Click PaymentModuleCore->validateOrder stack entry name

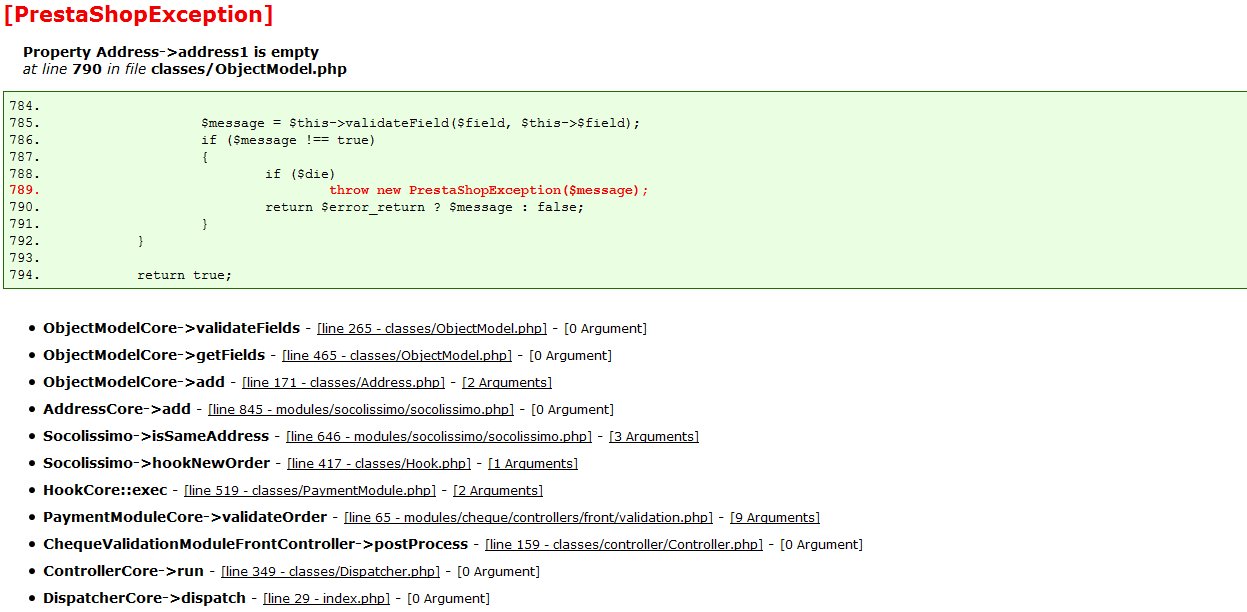[x=185, y=517]
